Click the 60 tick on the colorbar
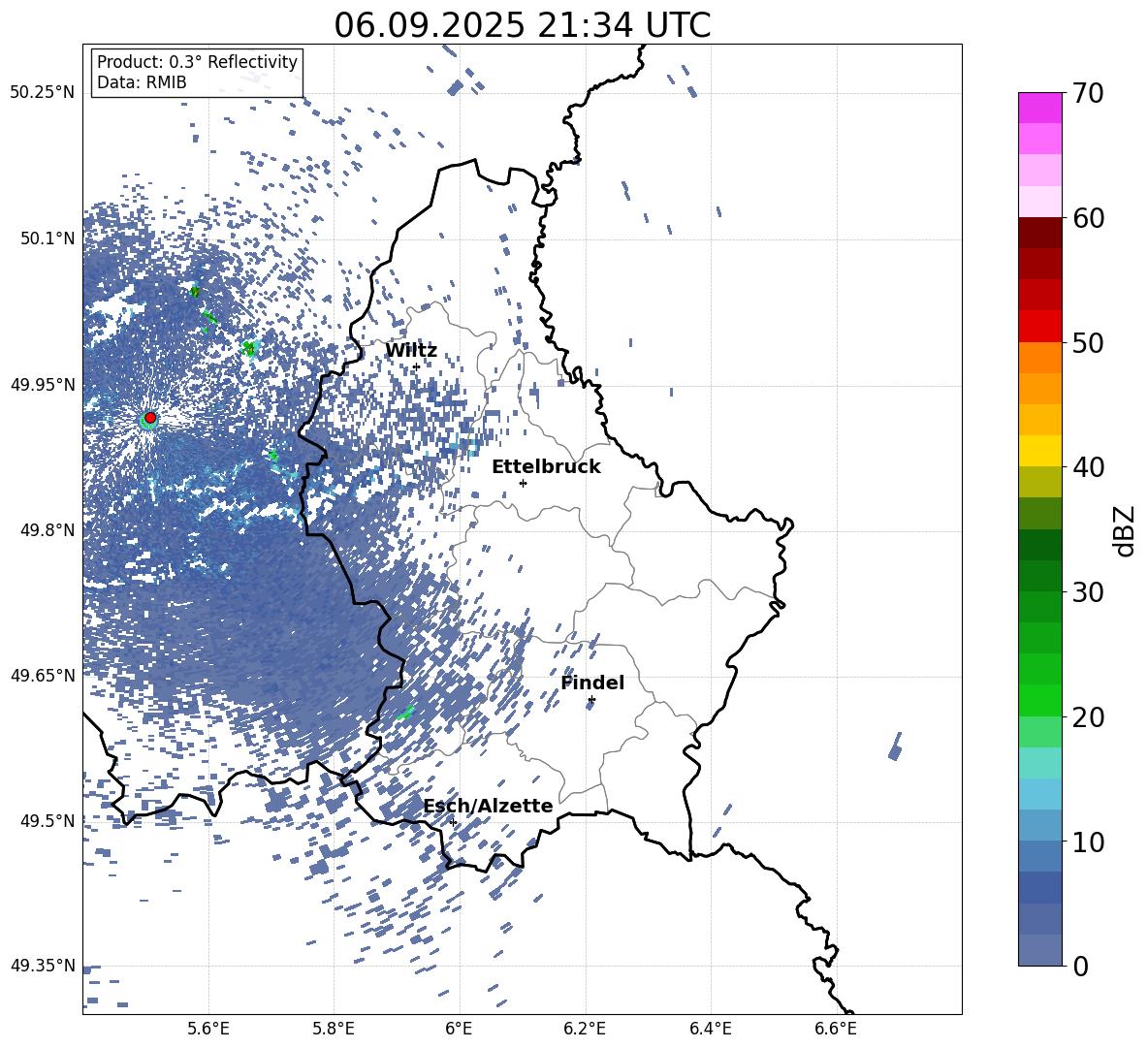This screenshot has width=1148, height=1048. click(1089, 218)
